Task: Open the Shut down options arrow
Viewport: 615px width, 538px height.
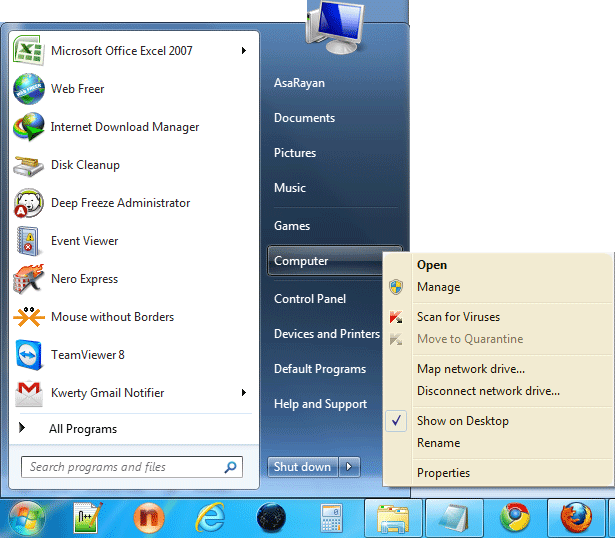Action: tap(349, 467)
